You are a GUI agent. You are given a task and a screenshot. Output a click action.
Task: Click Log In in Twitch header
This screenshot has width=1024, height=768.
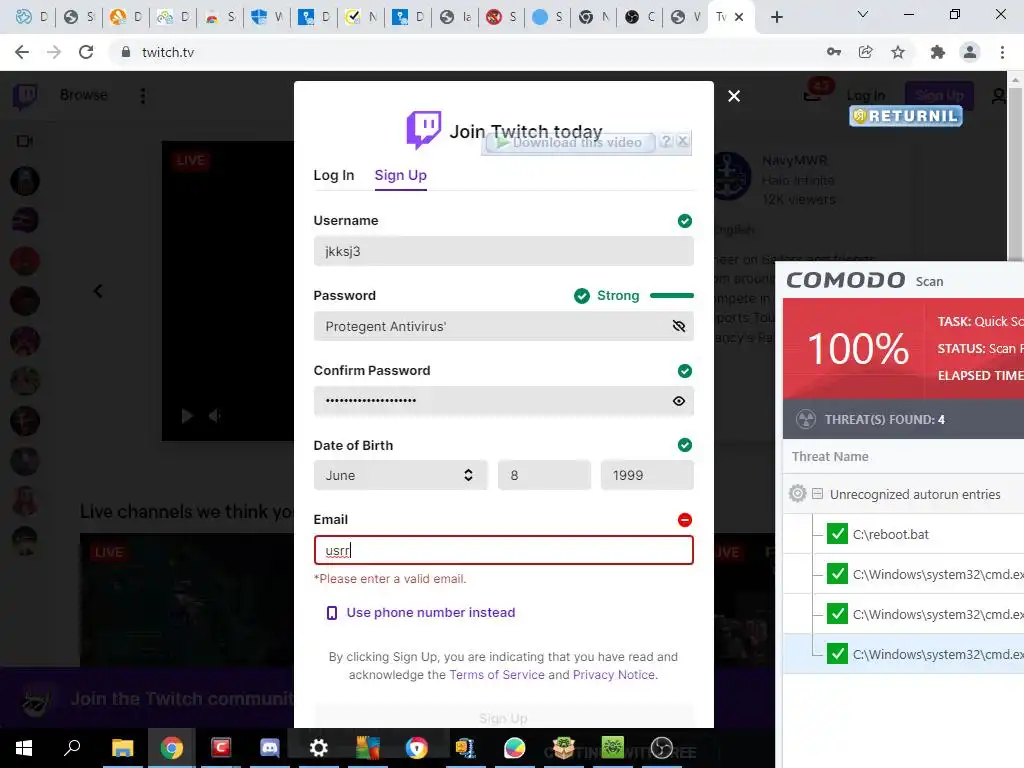[x=866, y=96]
